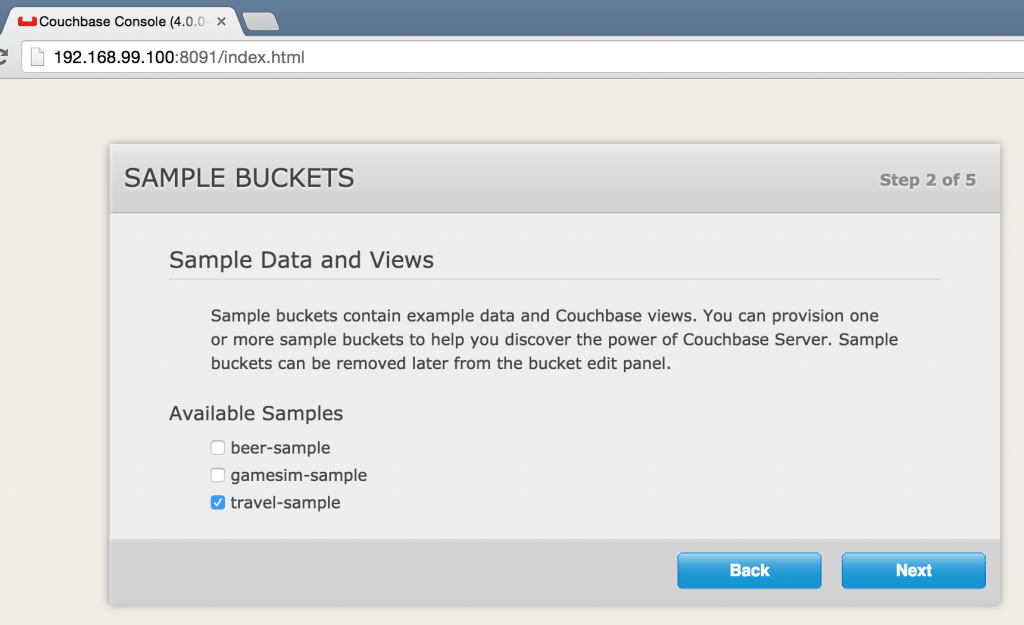The height and width of the screenshot is (625, 1024).
Task: Click Next to proceed to step 3
Action: [x=913, y=570]
